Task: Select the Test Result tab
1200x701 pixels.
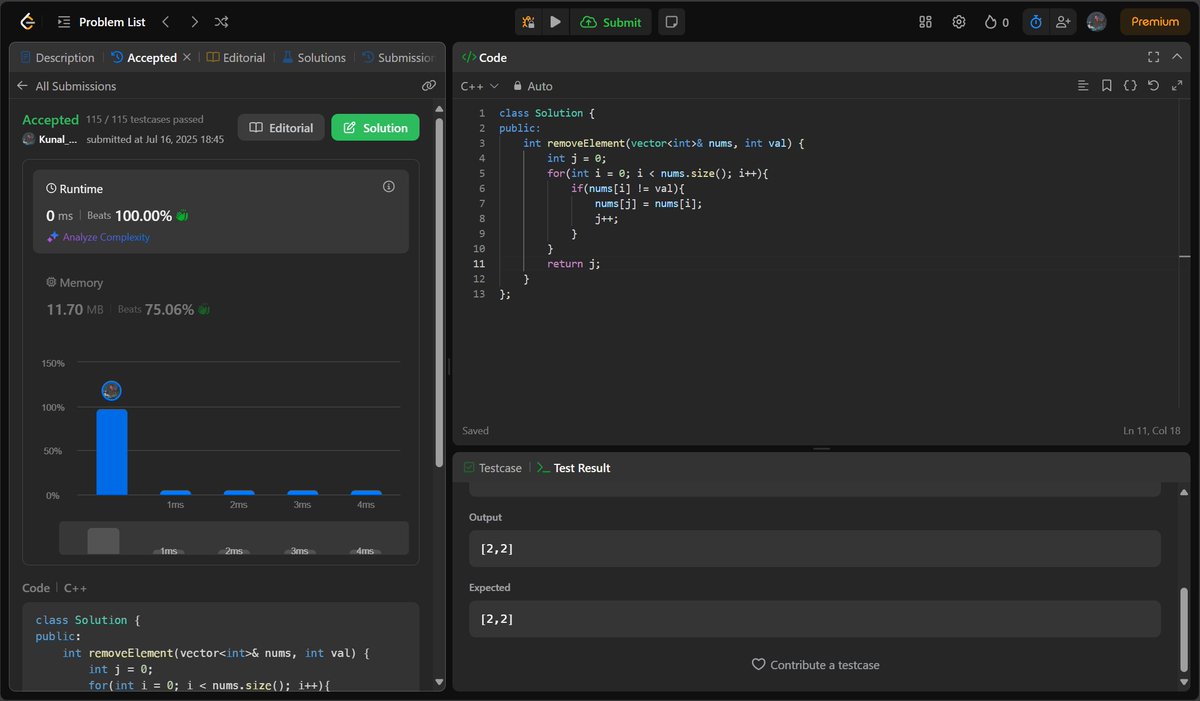Action: coord(573,468)
